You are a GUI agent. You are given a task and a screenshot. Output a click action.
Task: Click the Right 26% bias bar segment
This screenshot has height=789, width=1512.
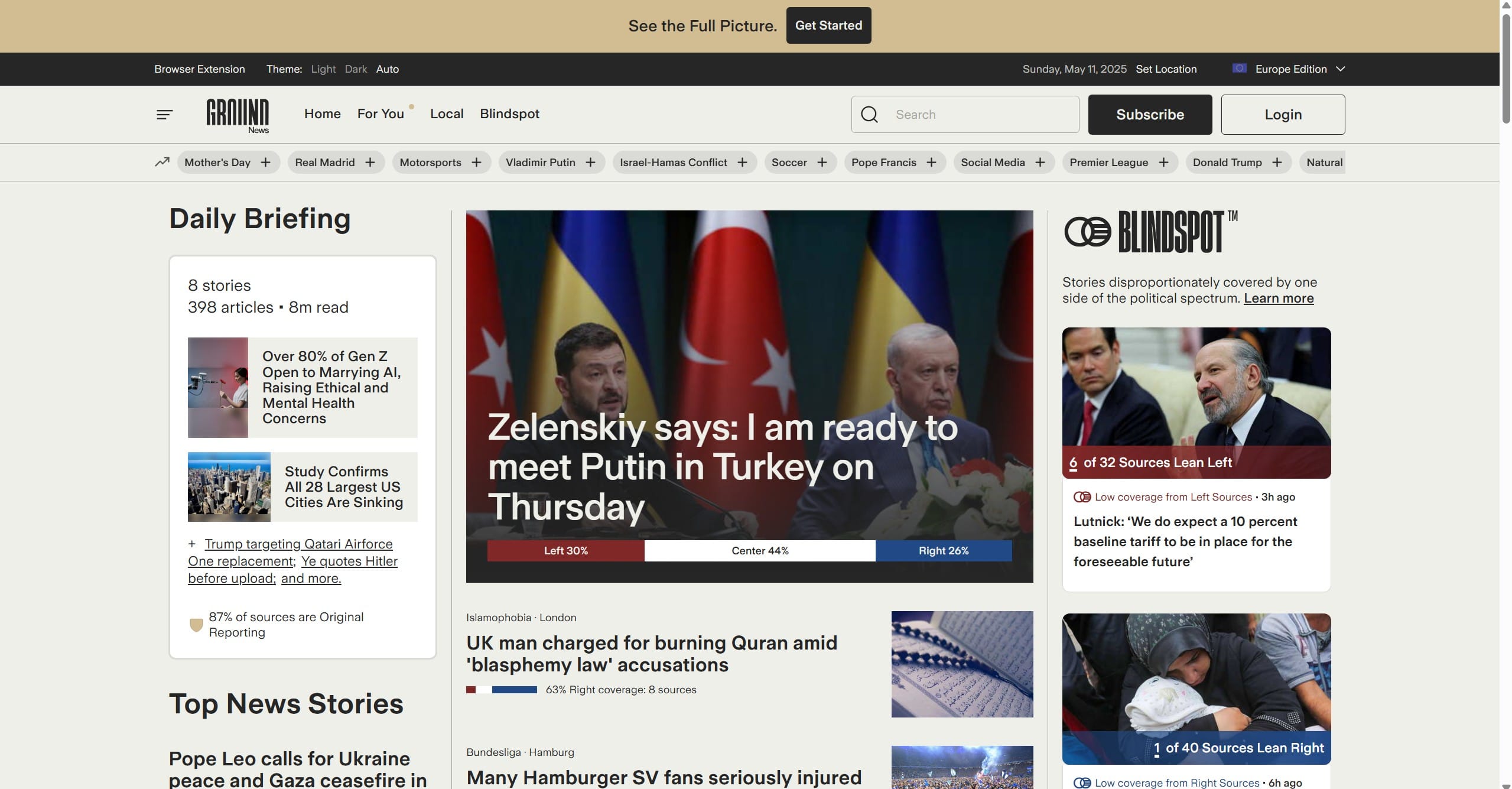[944, 551]
